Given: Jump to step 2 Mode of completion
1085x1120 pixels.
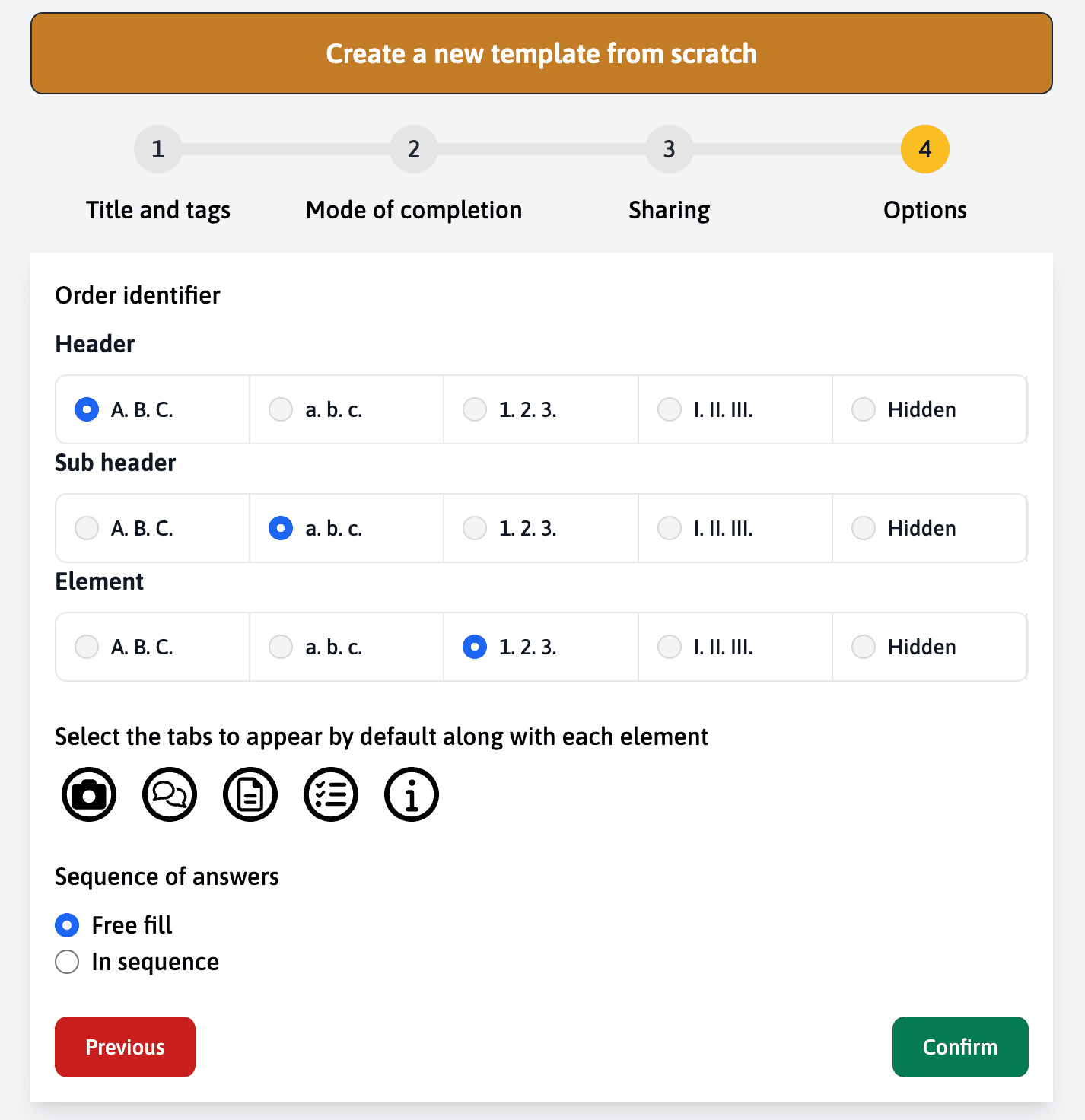Looking at the screenshot, I should 414,149.
